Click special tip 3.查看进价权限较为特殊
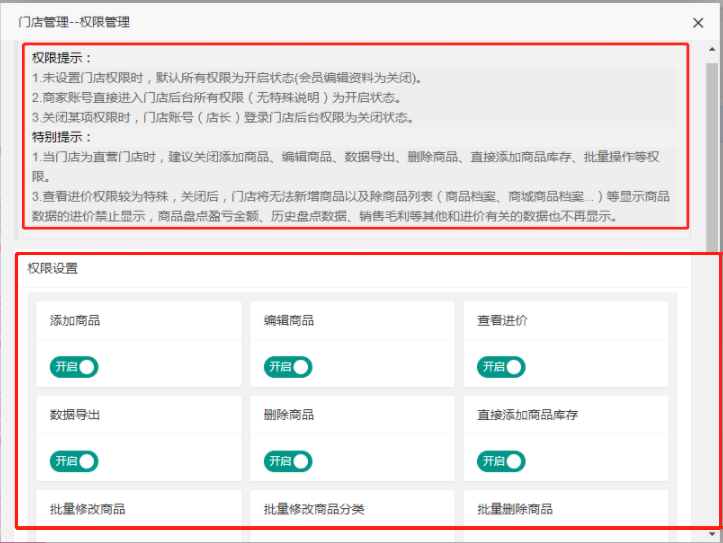Image resolution: width=723 pixels, height=543 pixels. (351, 206)
